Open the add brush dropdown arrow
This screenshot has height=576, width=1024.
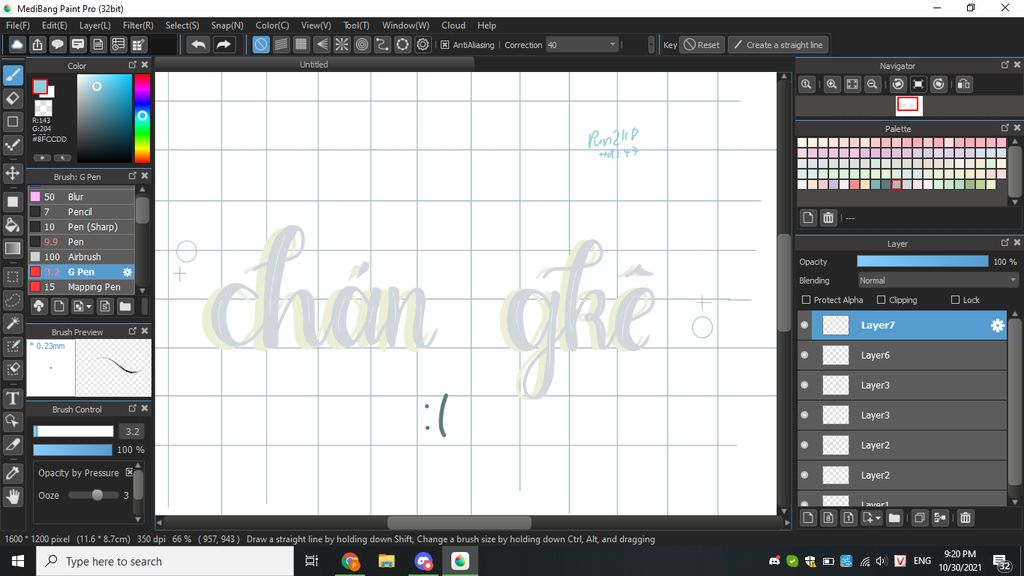point(89,306)
